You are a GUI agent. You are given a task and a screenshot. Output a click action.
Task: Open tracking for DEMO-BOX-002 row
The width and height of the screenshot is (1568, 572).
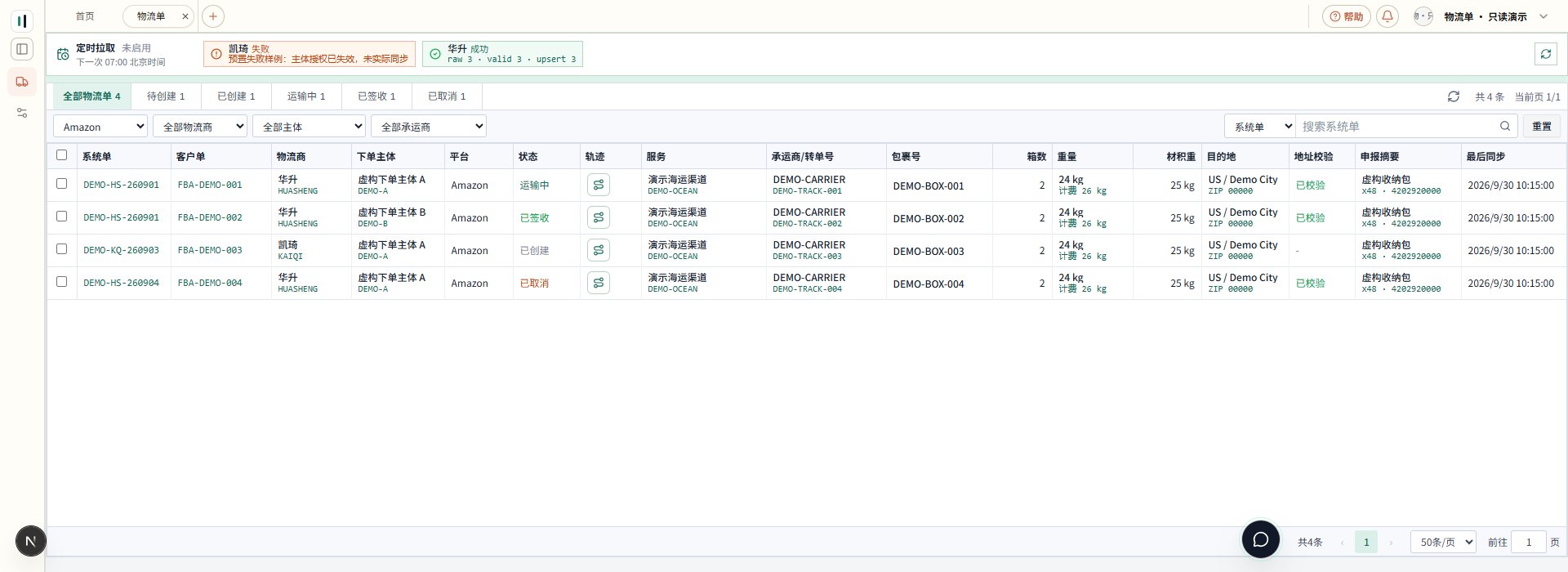point(599,218)
